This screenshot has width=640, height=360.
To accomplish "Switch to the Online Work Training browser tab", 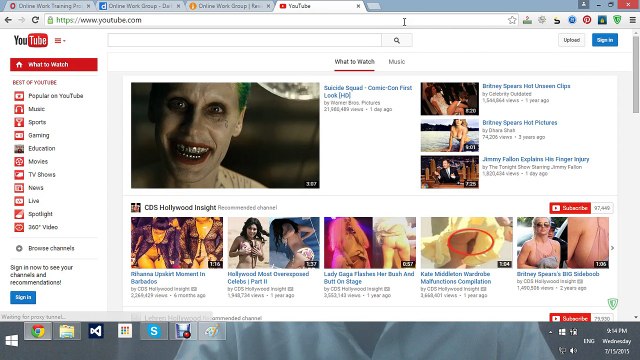I will tap(49, 6).
